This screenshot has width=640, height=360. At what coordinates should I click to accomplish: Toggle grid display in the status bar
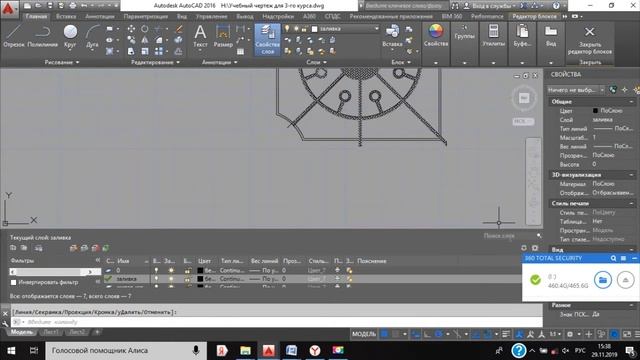(384, 334)
